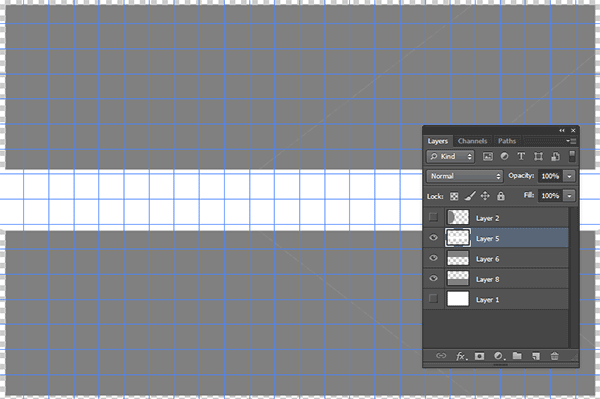This screenshot has height=399, width=600.
Task: Close the Layers panel
Action: pos(573,130)
